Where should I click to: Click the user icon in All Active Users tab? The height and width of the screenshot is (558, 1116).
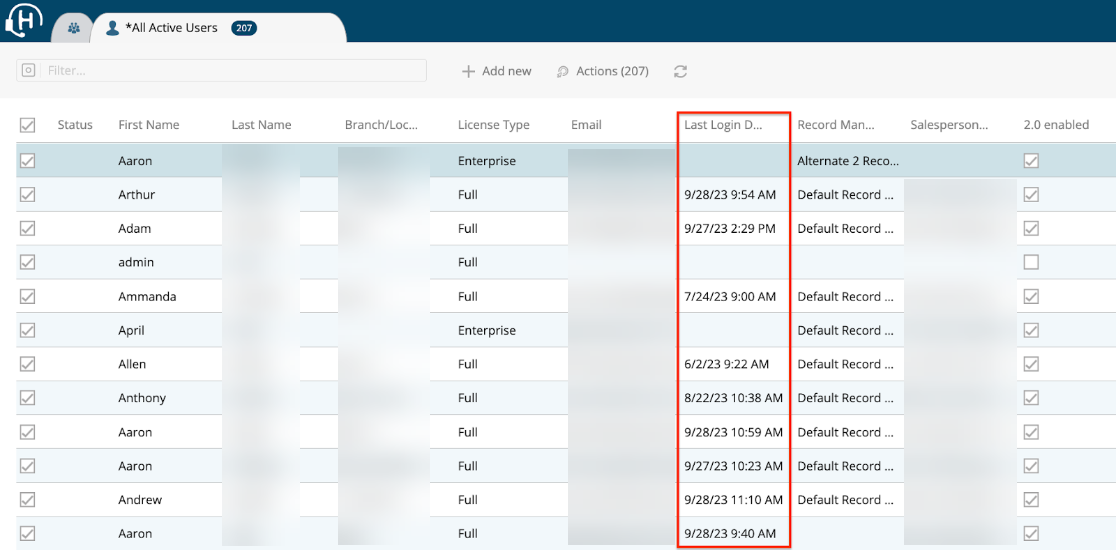112,28
